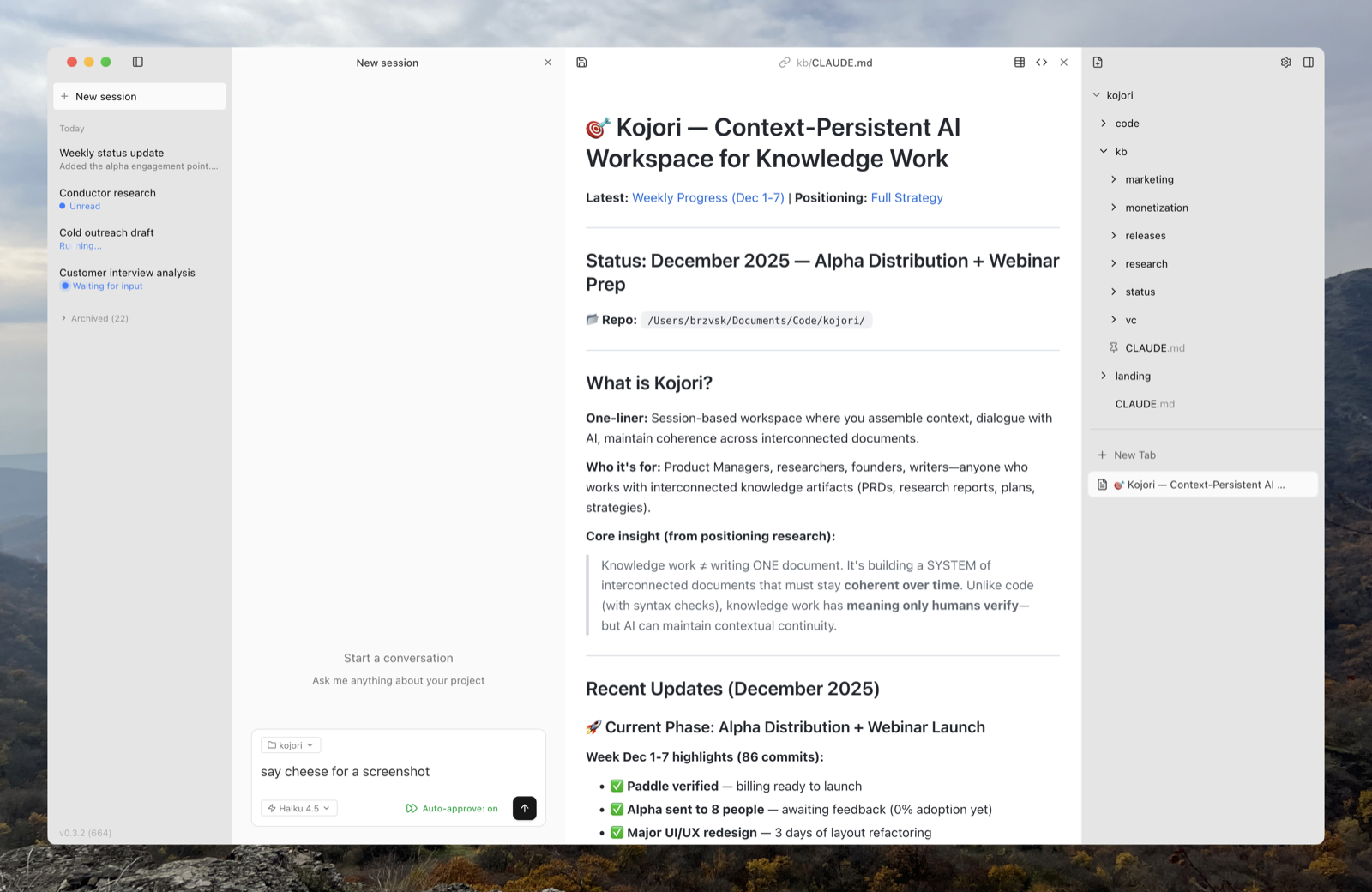The width and height of the screenshot is (1372, 892).
Task: Disable Auto-approve in the message composer
Action: click(x=452, y=808)
